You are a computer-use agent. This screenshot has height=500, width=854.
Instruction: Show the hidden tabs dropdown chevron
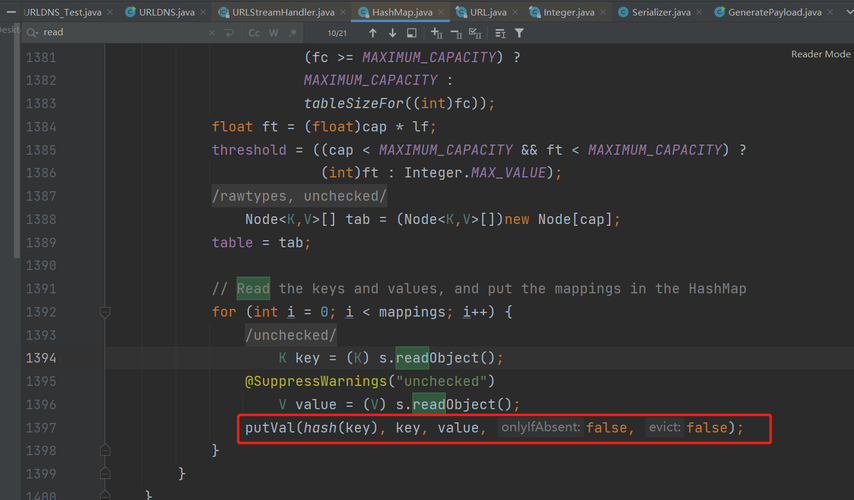[849, 12]
